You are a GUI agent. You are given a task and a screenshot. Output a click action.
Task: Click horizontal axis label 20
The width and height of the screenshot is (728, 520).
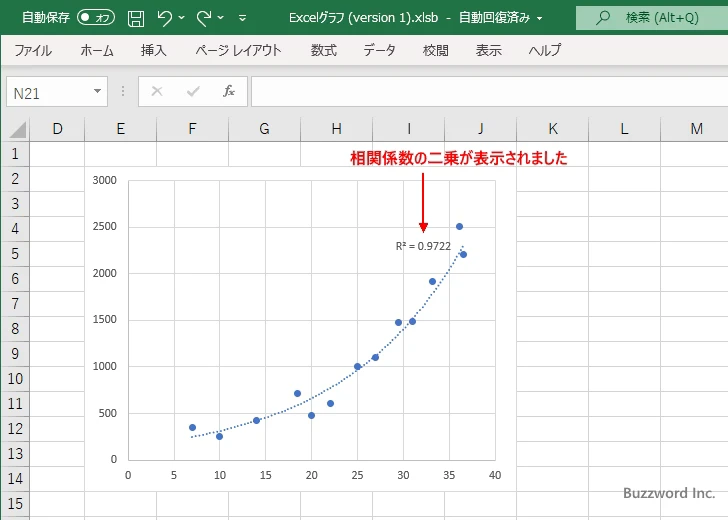312,475
